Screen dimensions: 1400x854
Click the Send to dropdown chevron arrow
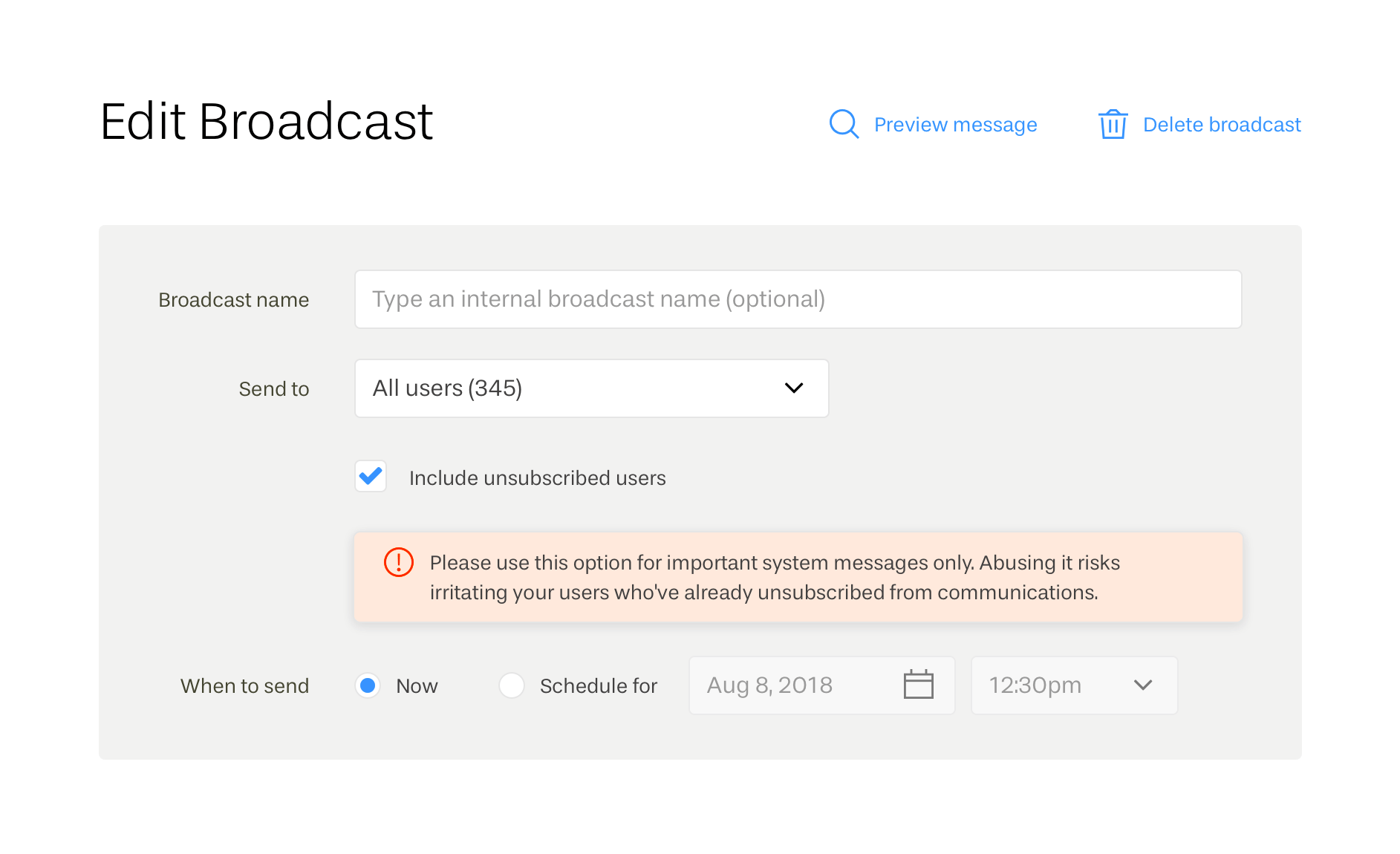click(x=794, y=388)
